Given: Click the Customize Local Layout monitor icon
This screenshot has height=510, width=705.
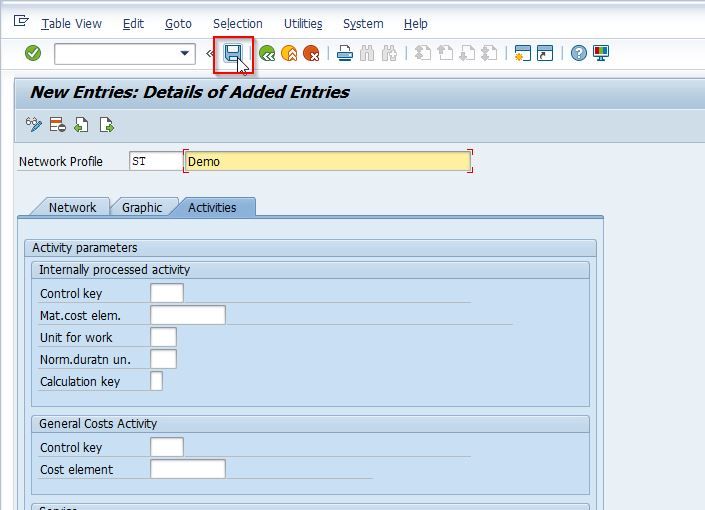Looking at the screenshot, I should coord(601,54).
